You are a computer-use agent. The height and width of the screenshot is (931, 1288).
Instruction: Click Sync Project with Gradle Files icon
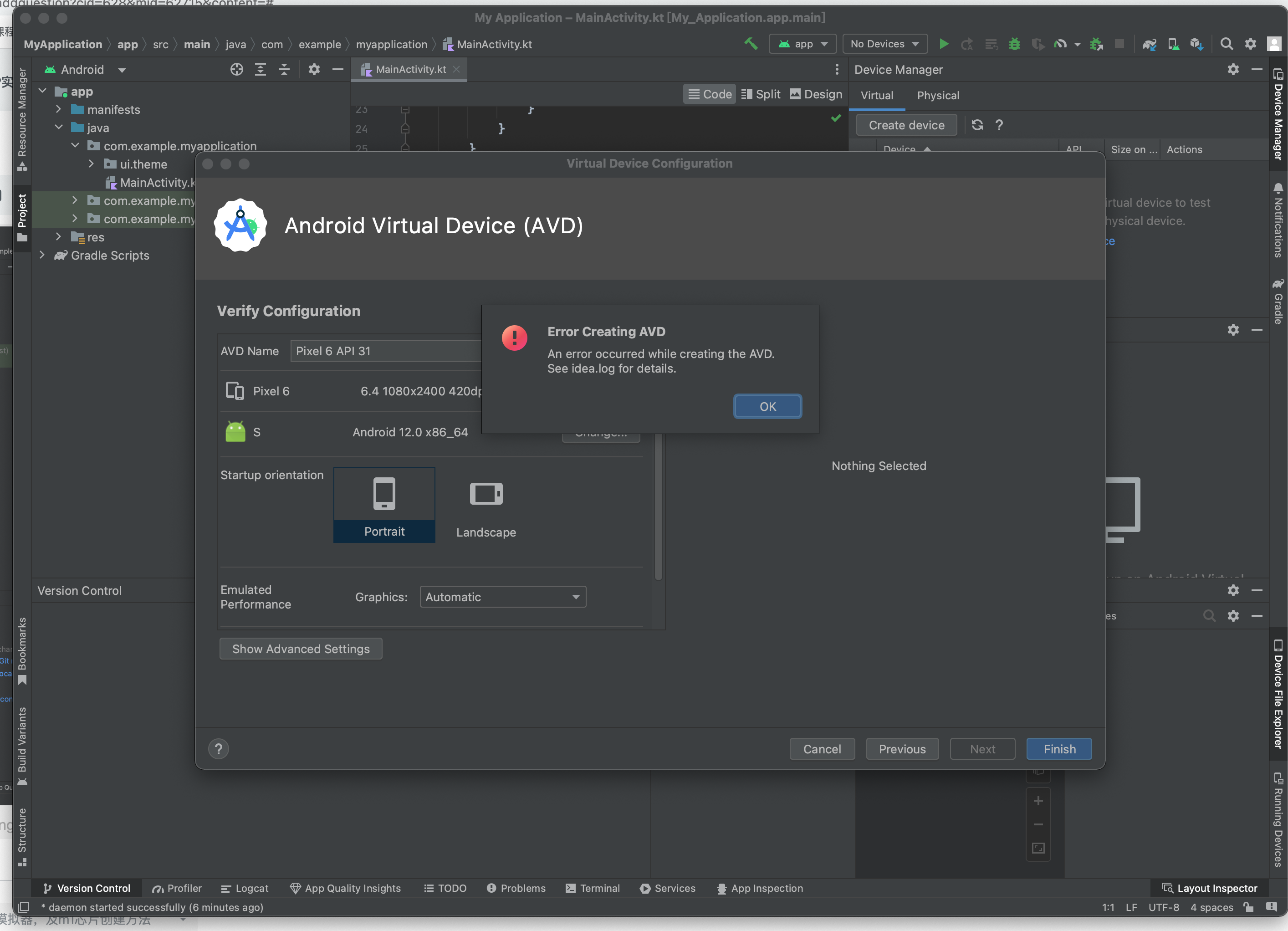click(1149, 44)
